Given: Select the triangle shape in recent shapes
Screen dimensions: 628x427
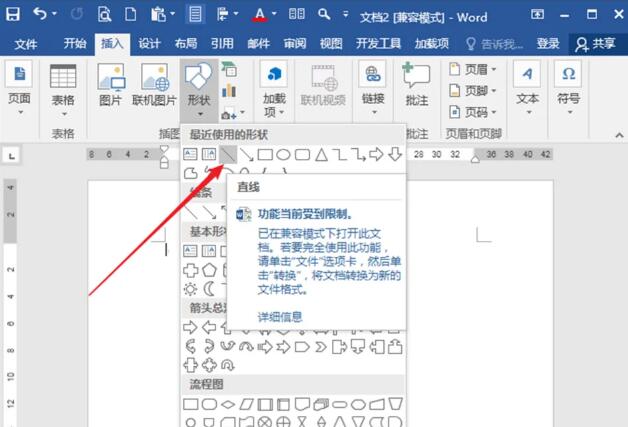Looking at the screenshot, I should pyautogui.click(x=321, y=155).
